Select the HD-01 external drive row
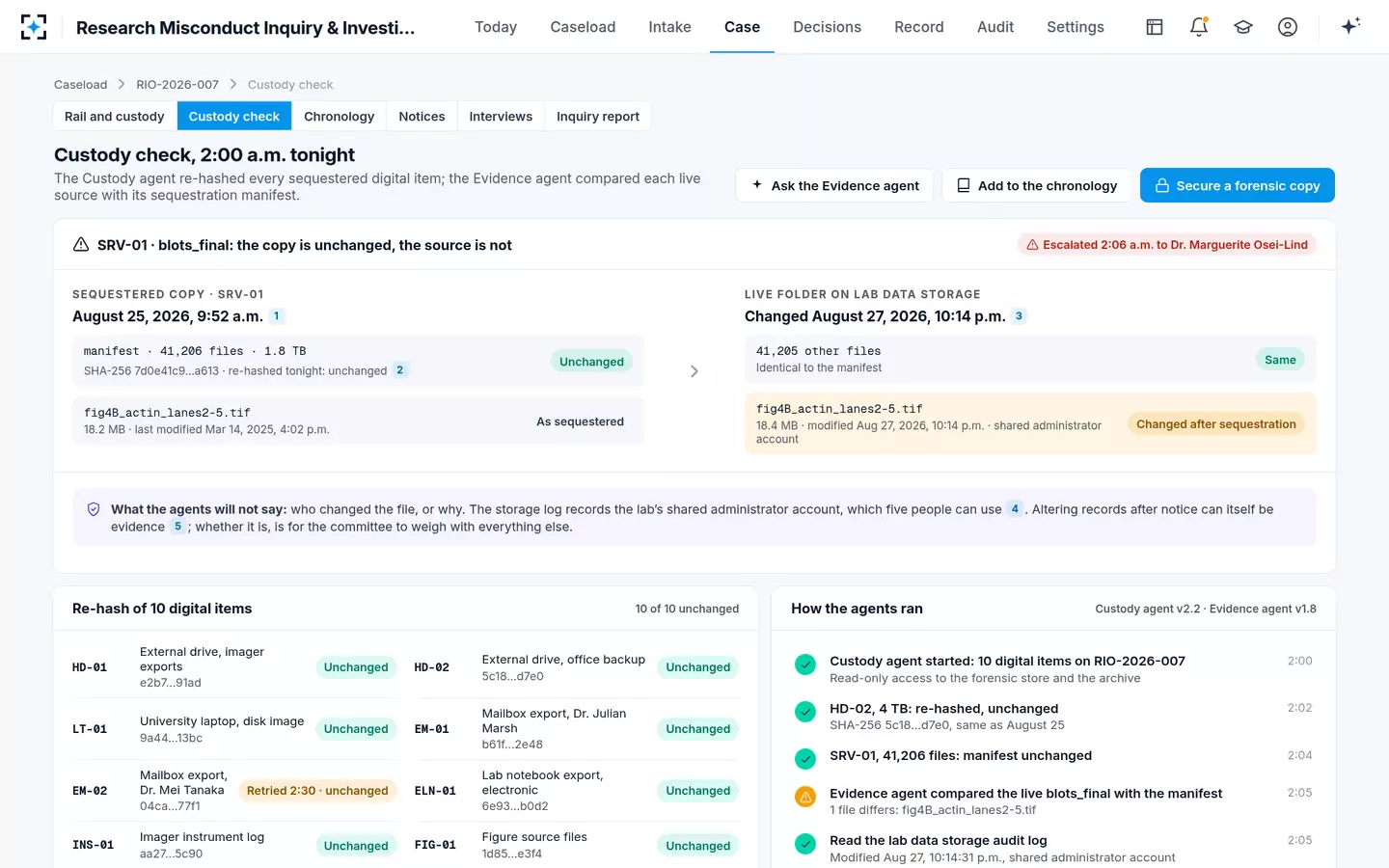1389x868 pixels. click(x=234, y=667)
